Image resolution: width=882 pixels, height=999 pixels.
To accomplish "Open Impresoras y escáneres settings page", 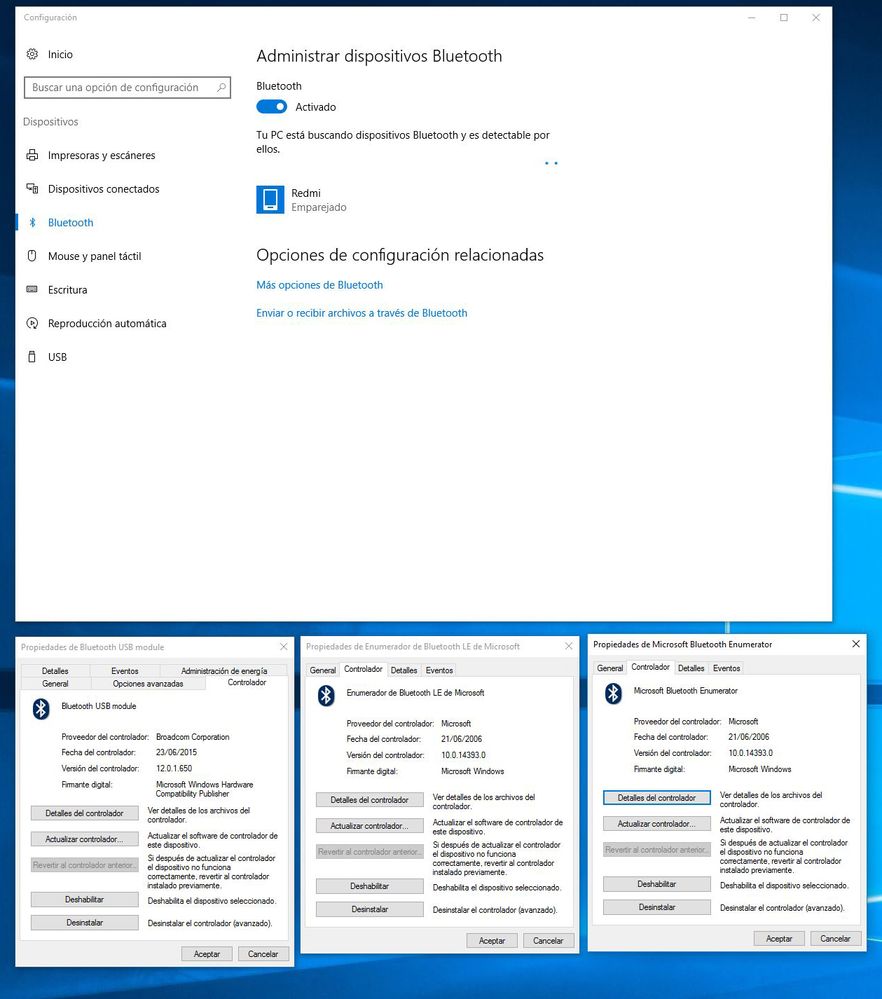I will (101, 155).
